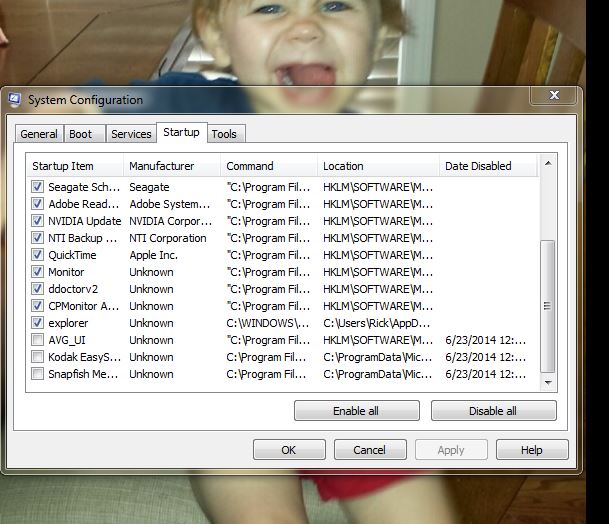Select the Startup tab
The image size is (609, 524).
point(181,132)
